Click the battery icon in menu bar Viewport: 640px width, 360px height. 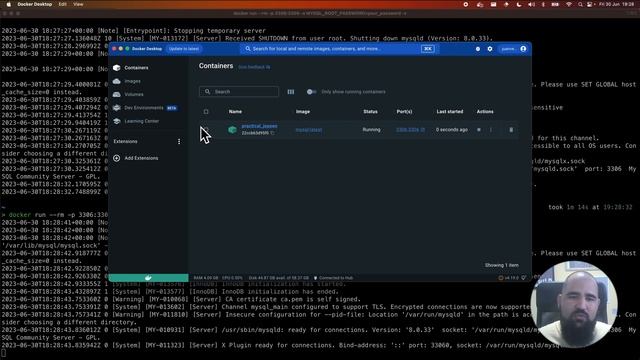point(555,4)
